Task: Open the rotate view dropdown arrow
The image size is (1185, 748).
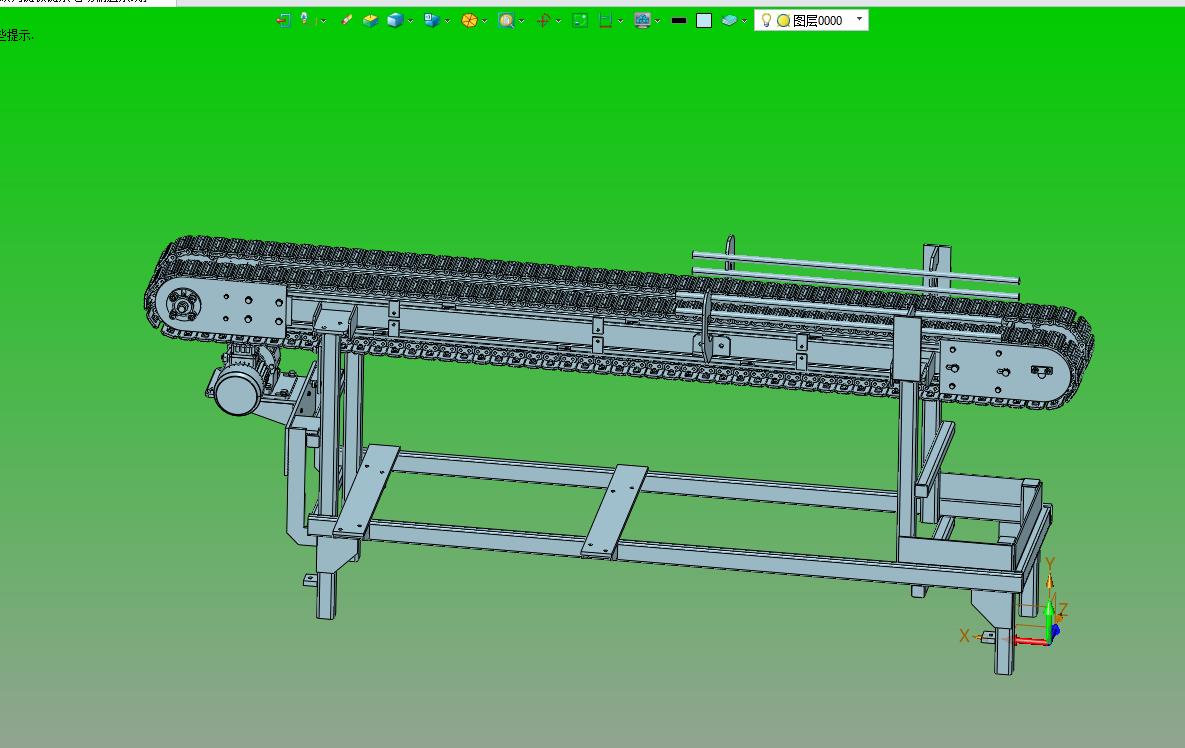Action: point(558,21)
